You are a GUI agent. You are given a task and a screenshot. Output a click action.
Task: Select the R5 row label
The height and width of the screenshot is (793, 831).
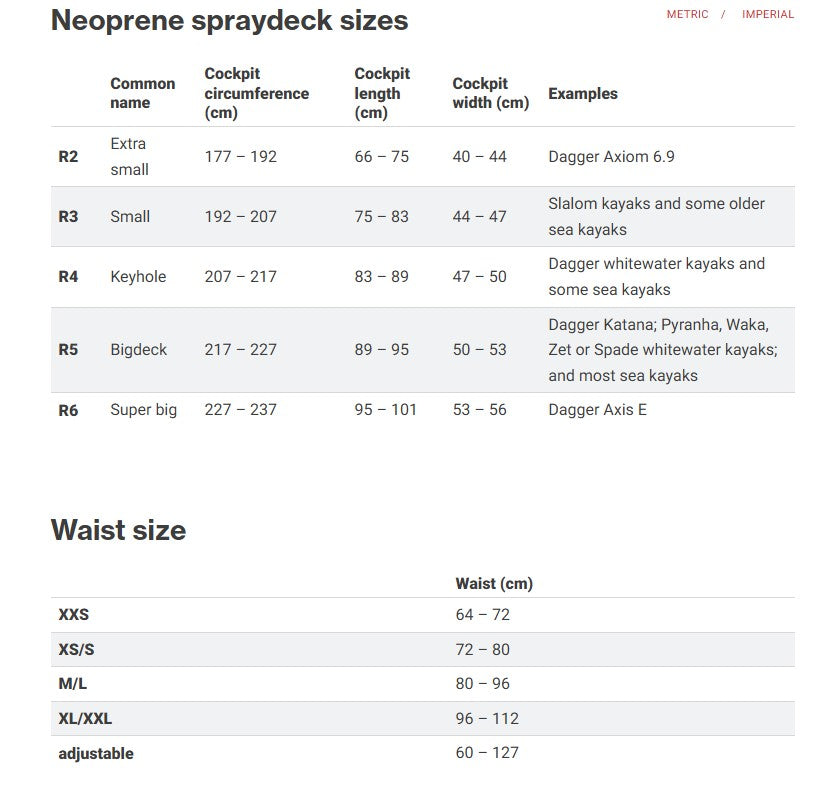(x=68, y=350)
